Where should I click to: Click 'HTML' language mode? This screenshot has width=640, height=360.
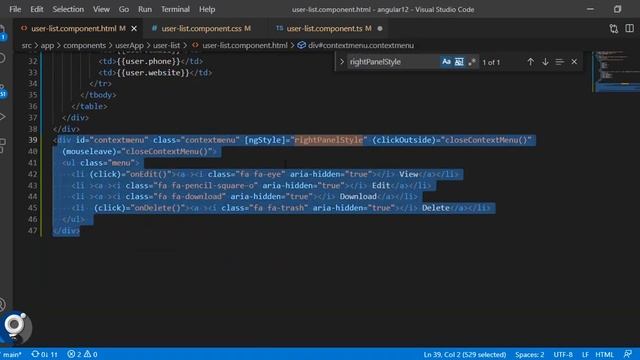[x=604, y=354]
